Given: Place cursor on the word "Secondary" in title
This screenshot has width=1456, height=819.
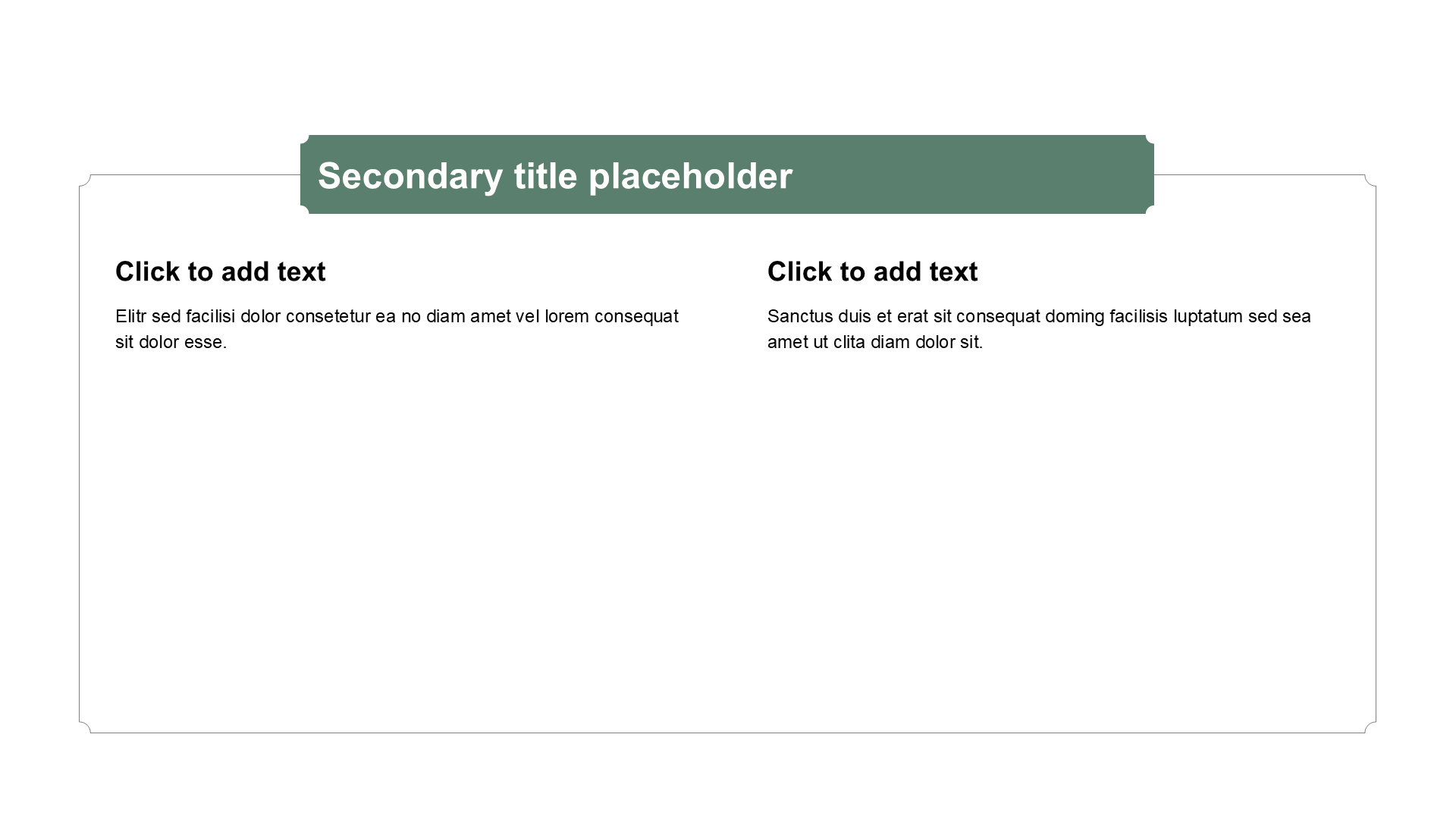Looking at the screenshot, I should click(x=410, y=176).
